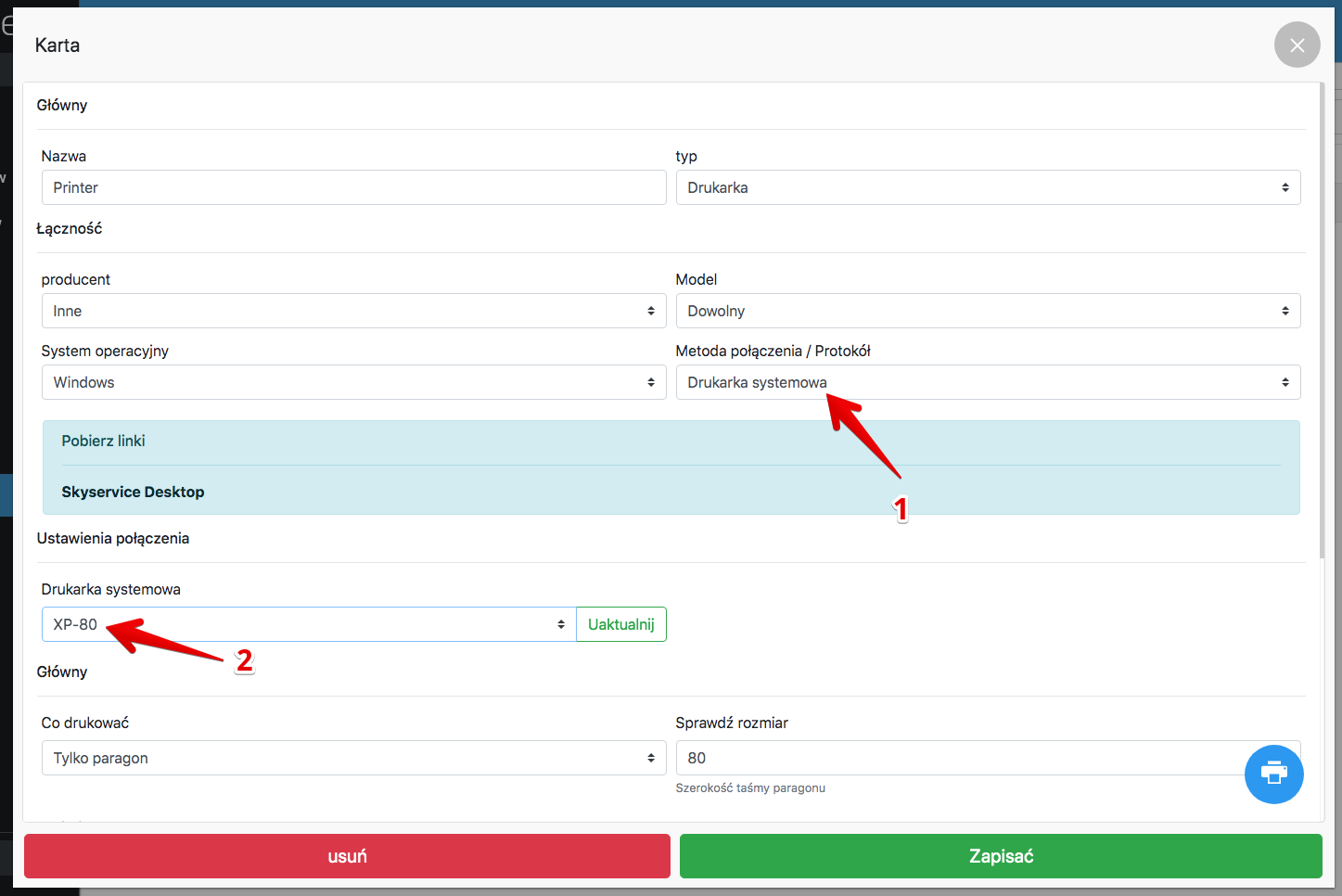Expand the 'producent' dropdown set to Inne

353,311
